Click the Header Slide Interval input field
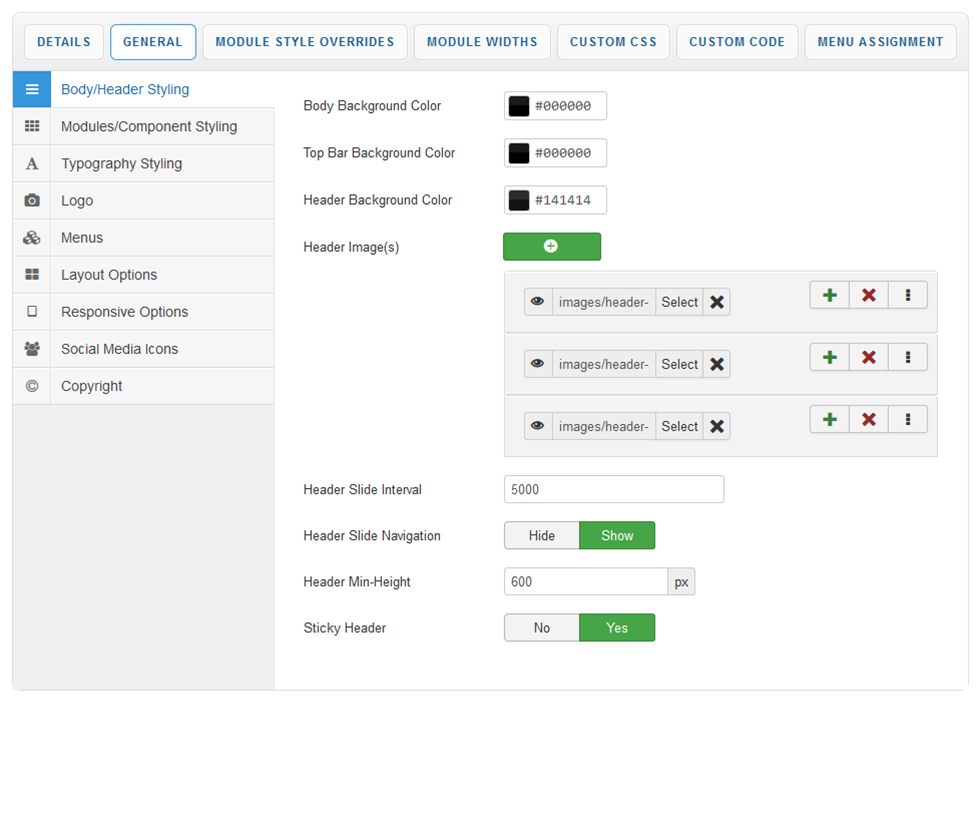This screenshot has width=980, height=826. 613,490
